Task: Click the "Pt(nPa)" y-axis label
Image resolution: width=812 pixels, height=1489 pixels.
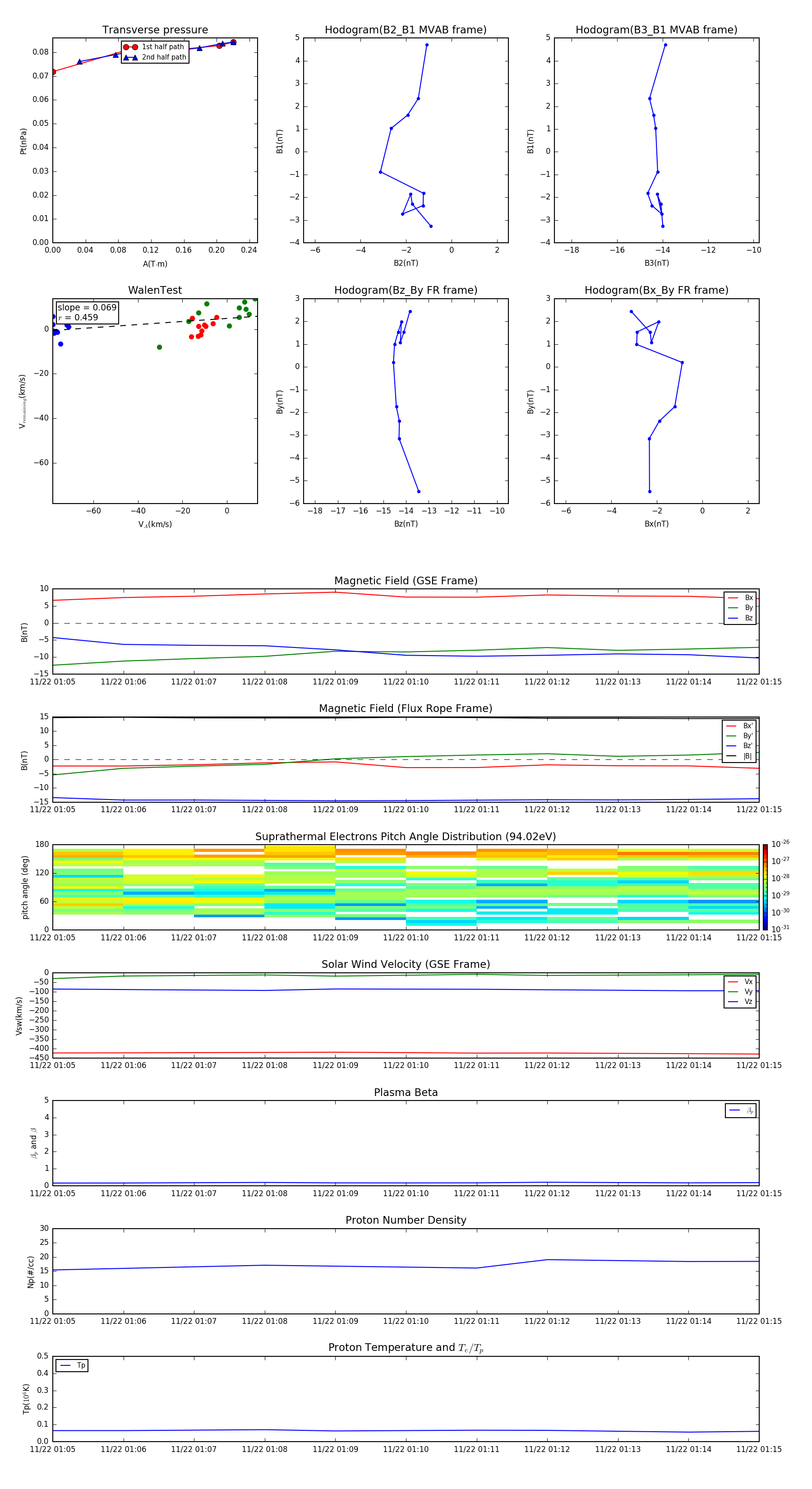Action: coord(23,141)
